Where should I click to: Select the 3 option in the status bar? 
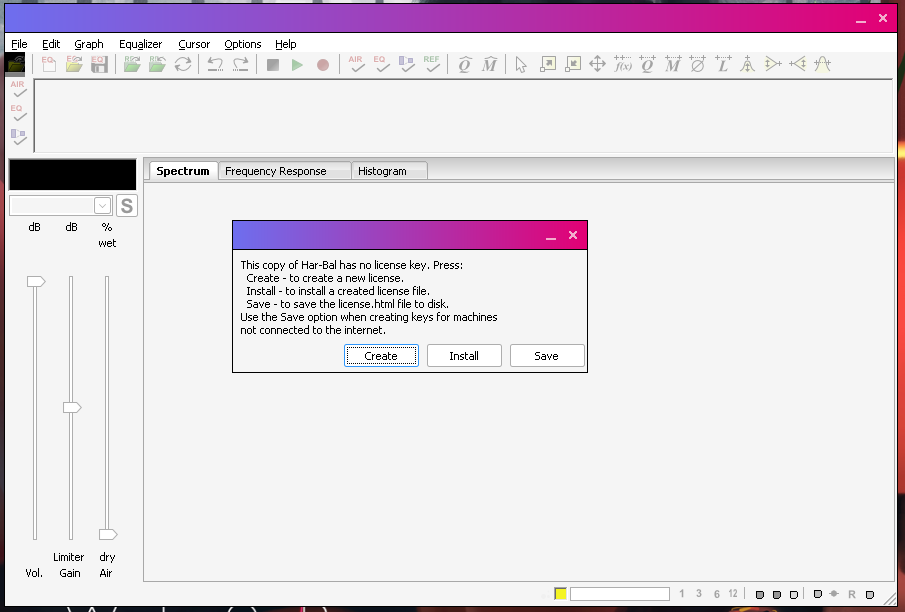click(x=699, y=594)
